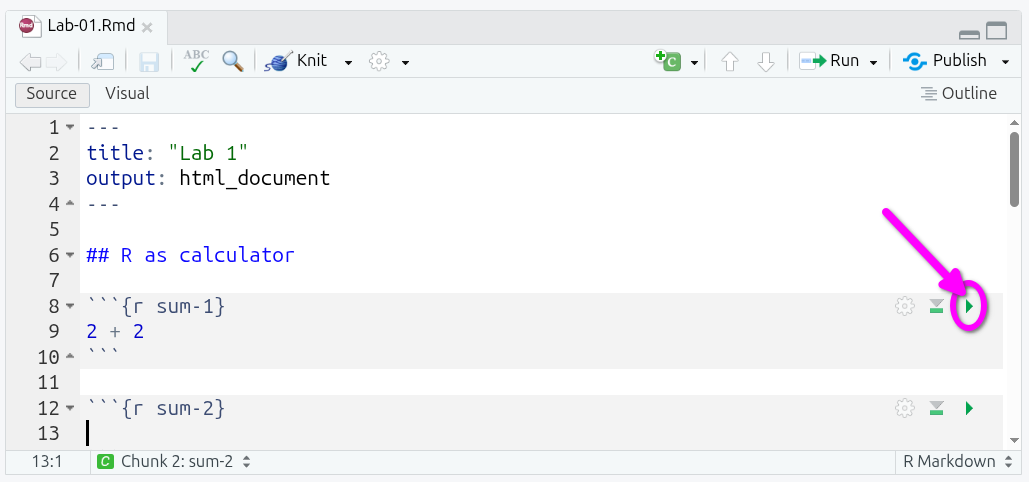
Task: Open the Knit options dropdown arrow
Action: click(x=348, y=62)
